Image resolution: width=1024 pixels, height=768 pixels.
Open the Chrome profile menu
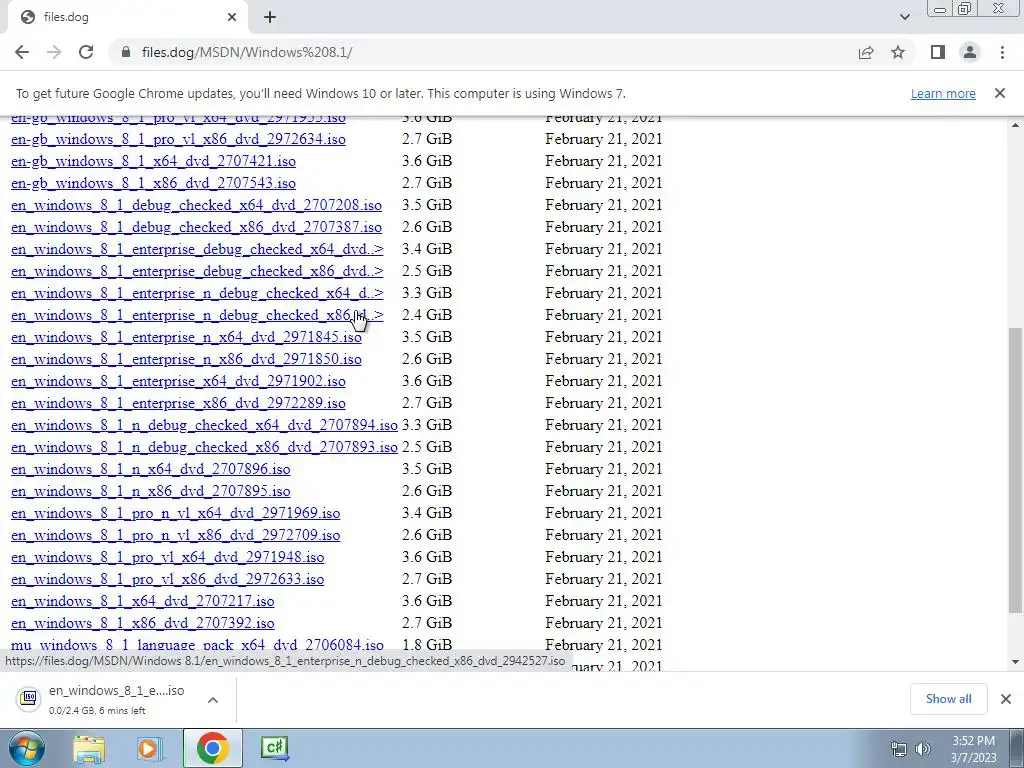(x=970, y=52)
